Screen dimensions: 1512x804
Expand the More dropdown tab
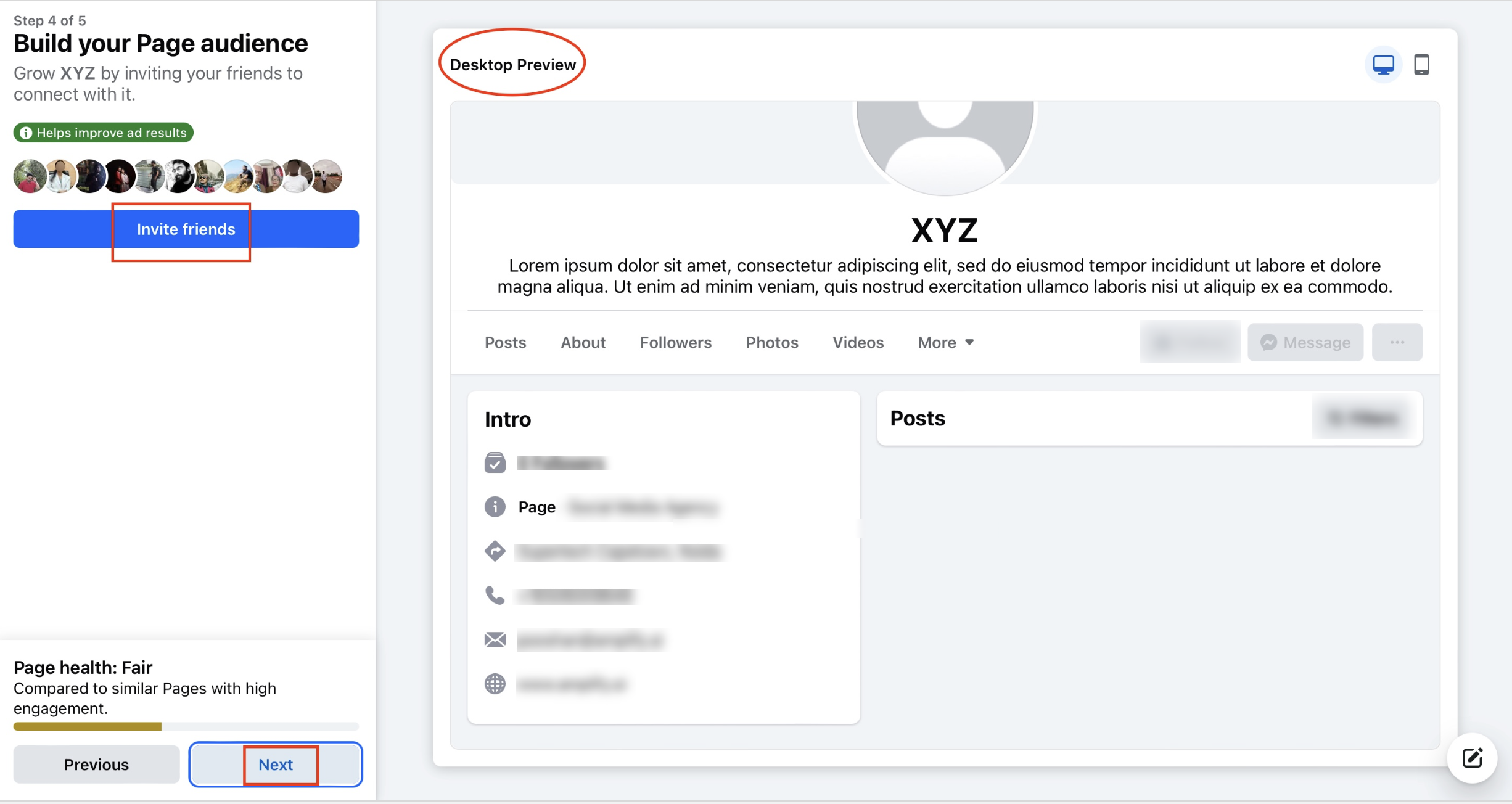point(946,343)
